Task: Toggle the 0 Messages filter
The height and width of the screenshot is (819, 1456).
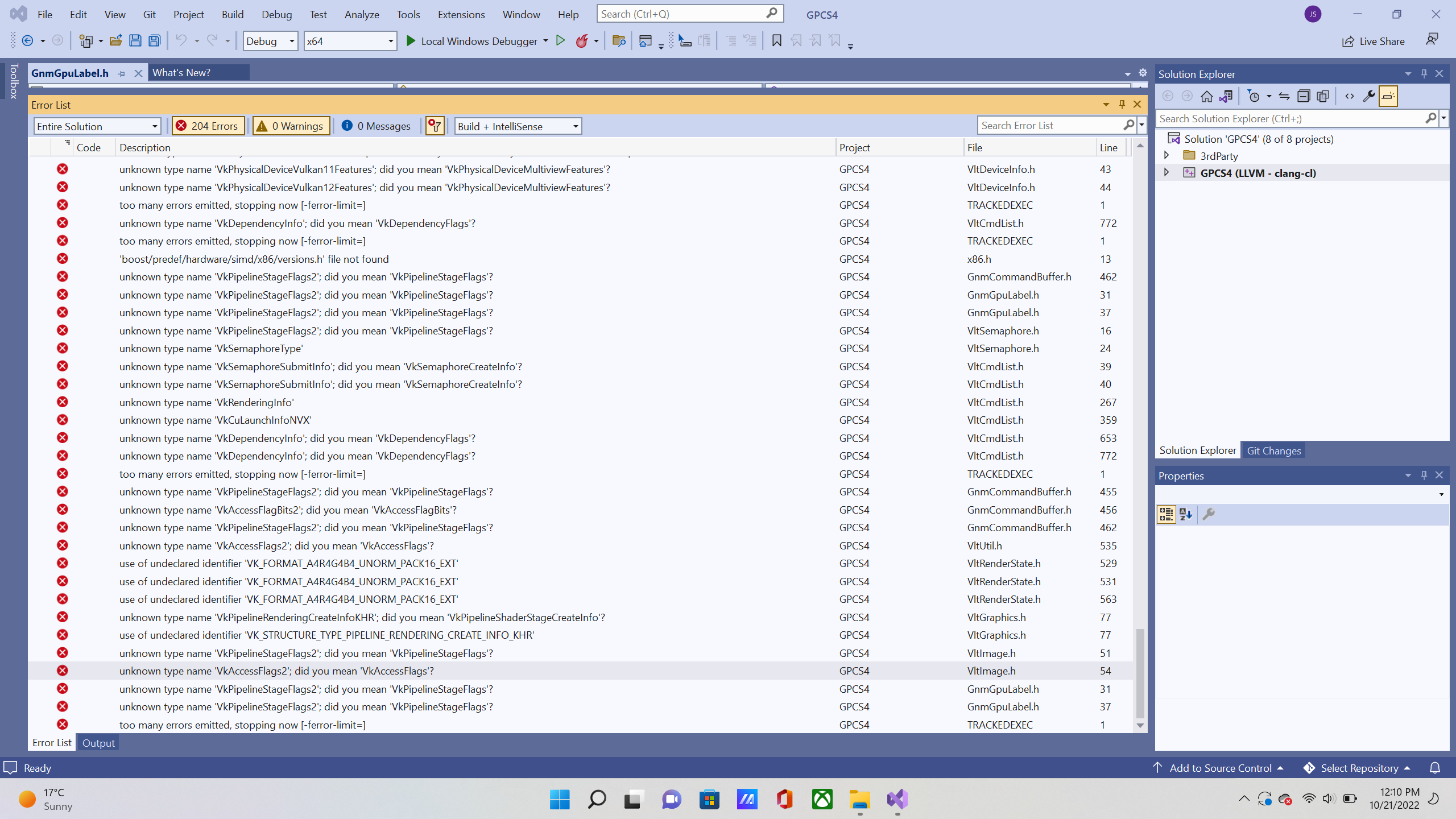Action: click(376, 126)
